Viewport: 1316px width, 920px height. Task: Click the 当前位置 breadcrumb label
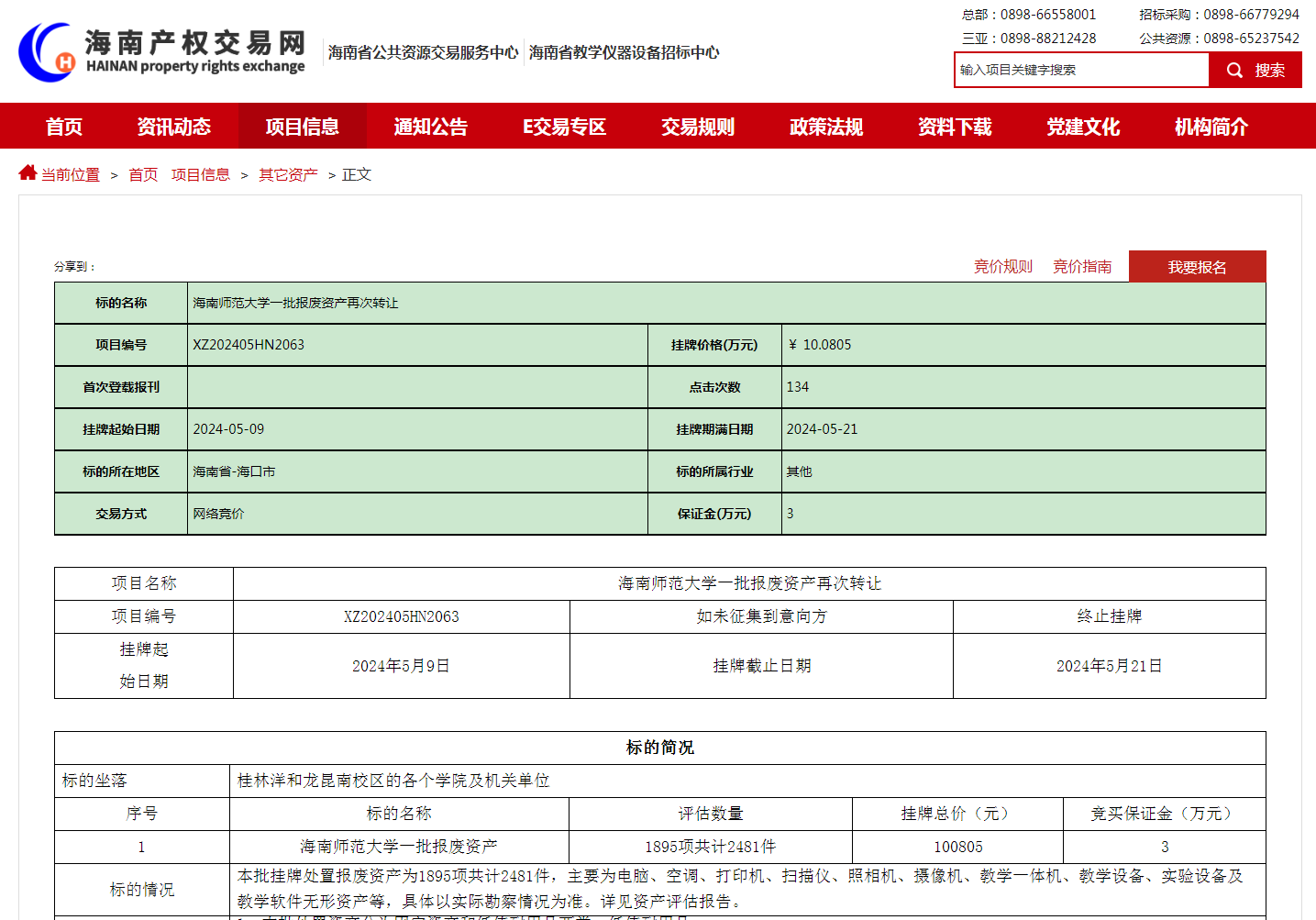click(x=71, y=174)
